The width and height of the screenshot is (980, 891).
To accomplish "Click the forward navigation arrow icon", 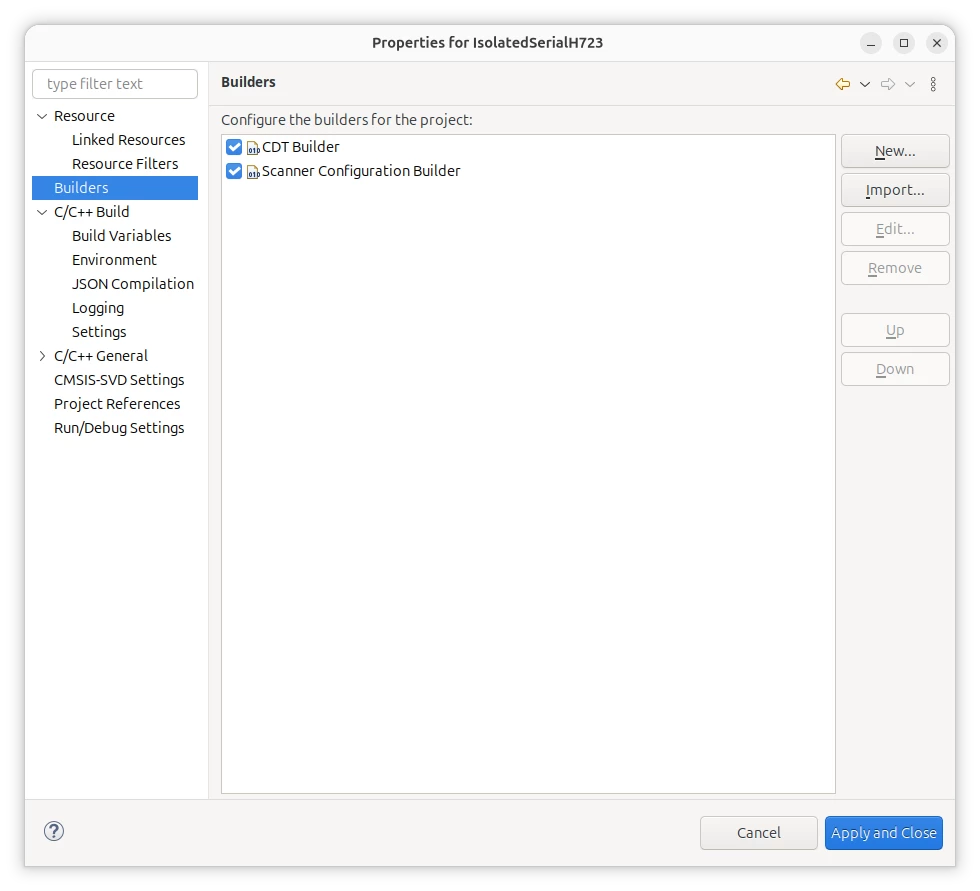I will (x=888, y=84).
